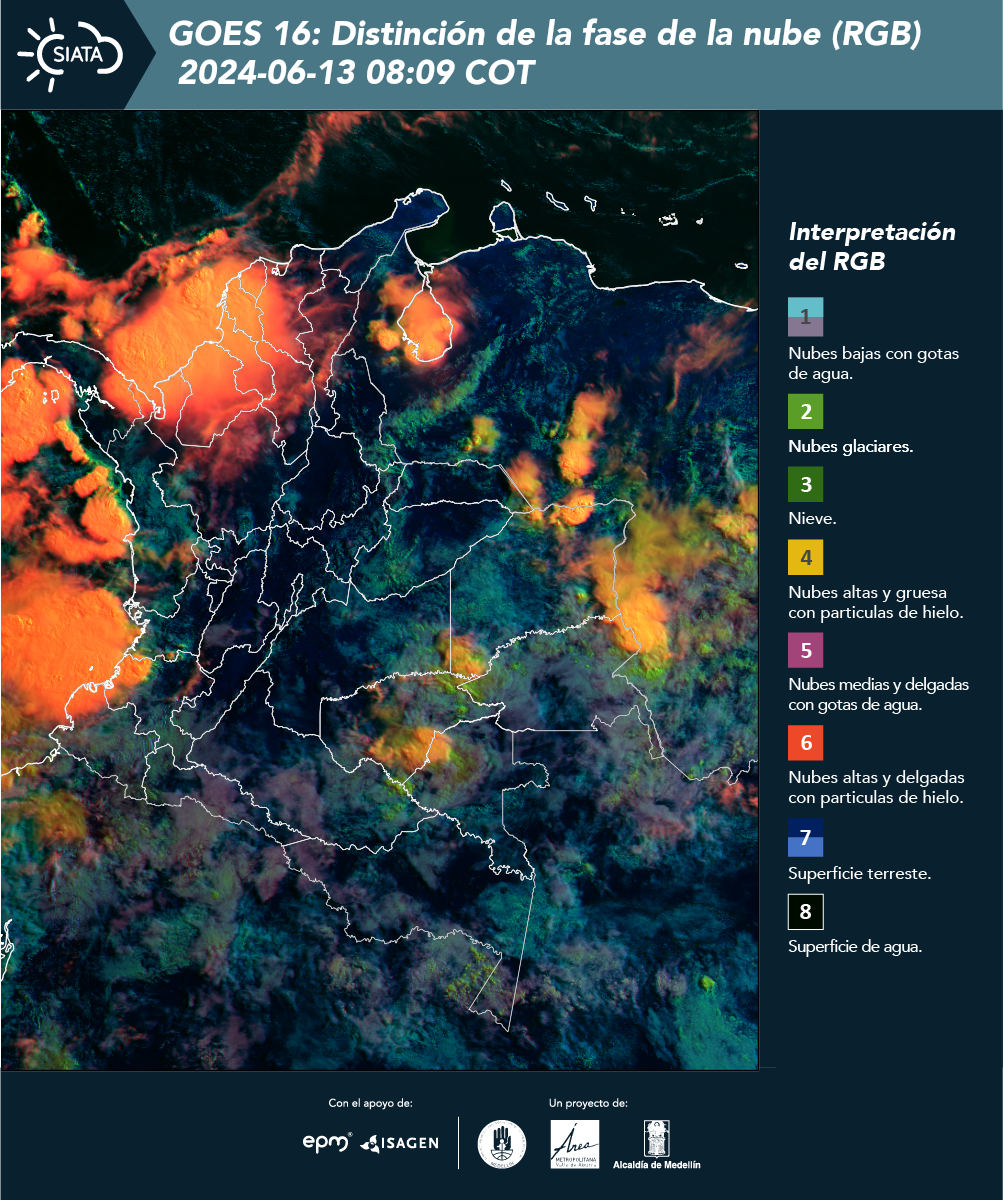This screenshot has width=1003, height=1200.
Task: Click the Alcaldía de Medellín crest logo
Action: 657,1144
